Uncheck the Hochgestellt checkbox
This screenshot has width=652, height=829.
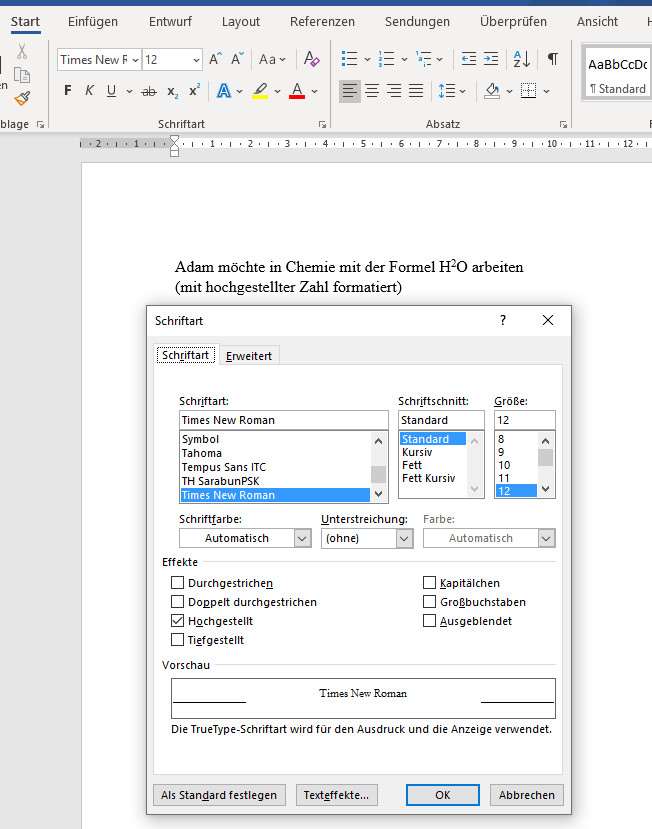click(x=178, y=621)
